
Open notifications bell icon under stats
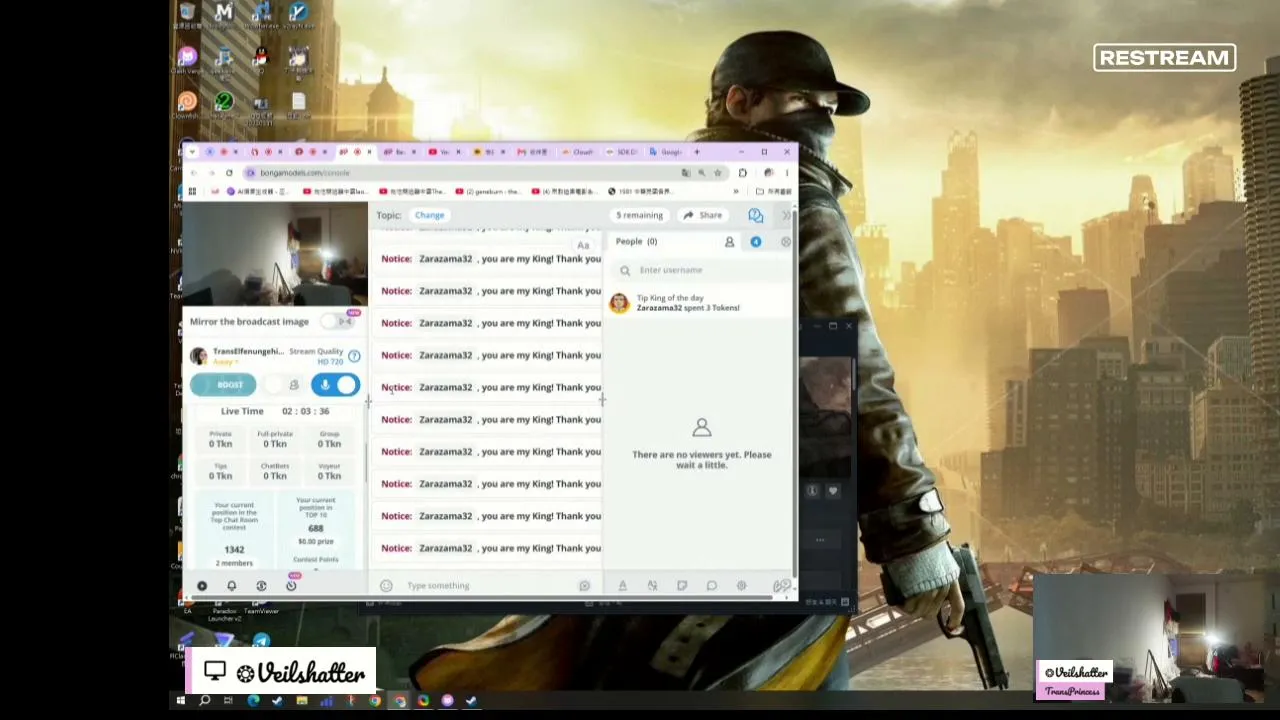pyautogui.click(x=231, y=586)
